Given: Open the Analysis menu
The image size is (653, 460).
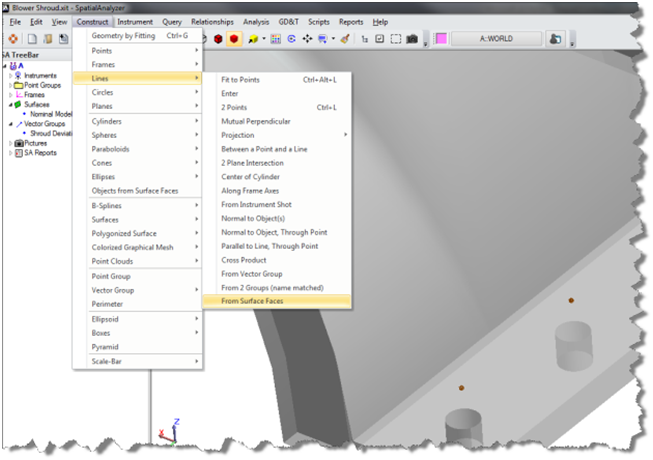Looking at the screenshot, I should pos(256,21).
